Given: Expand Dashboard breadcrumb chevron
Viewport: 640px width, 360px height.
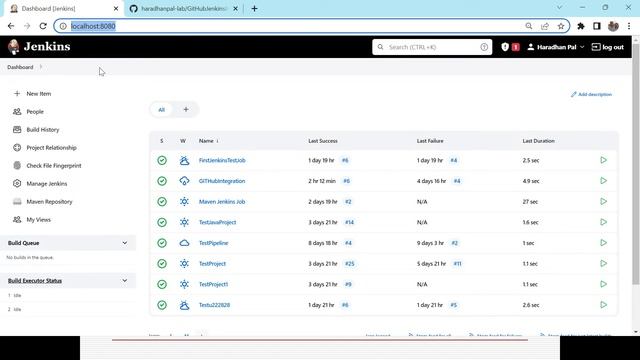Looking at the screenshot, I should click(41, 67).
